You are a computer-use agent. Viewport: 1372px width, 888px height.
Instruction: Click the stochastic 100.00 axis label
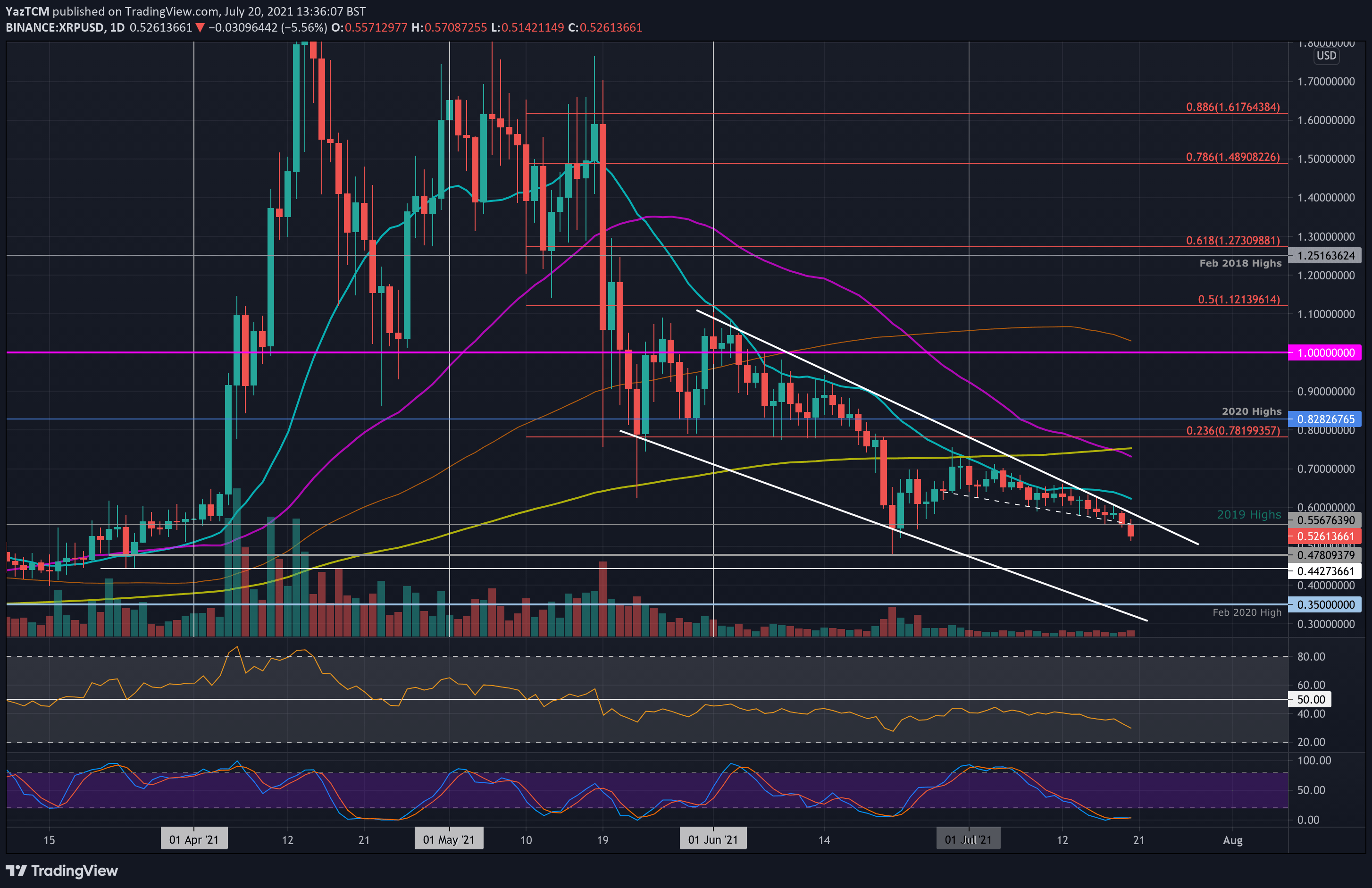tap(1314, 760)
